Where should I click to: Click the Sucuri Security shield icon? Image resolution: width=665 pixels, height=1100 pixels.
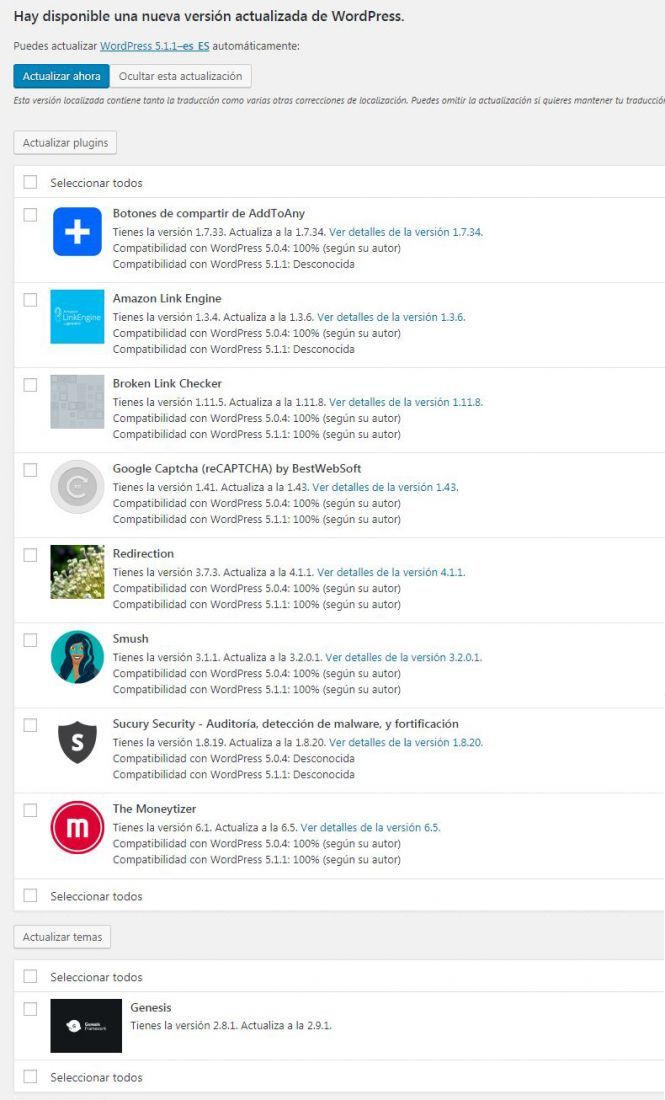(x=77, y=742)
